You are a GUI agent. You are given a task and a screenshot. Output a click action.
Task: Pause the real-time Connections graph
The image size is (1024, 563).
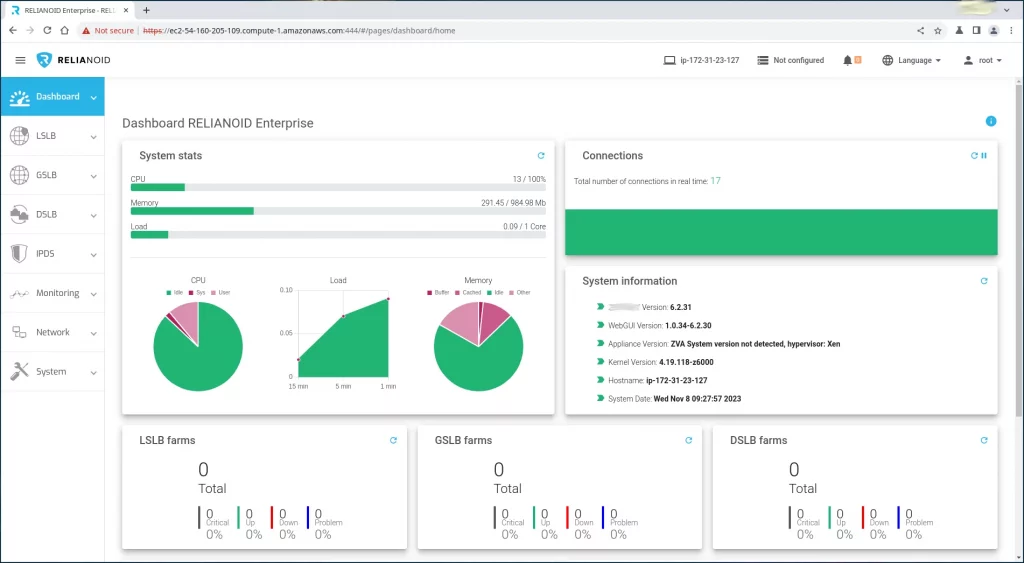984,155
